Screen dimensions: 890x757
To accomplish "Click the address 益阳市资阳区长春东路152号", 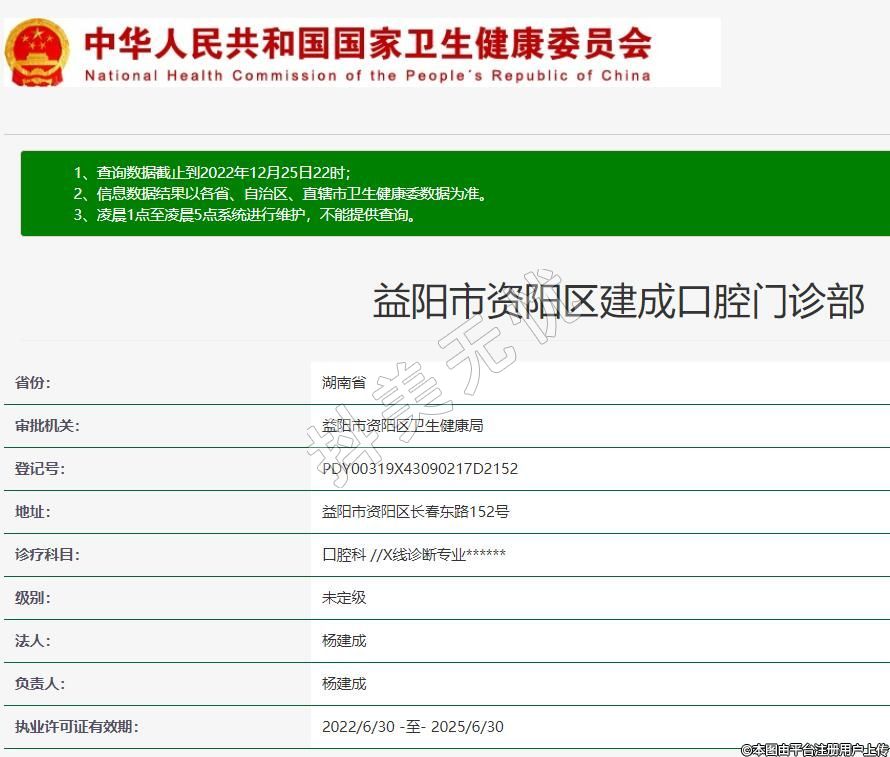I will pyautogui.click(x=416, y=512).
